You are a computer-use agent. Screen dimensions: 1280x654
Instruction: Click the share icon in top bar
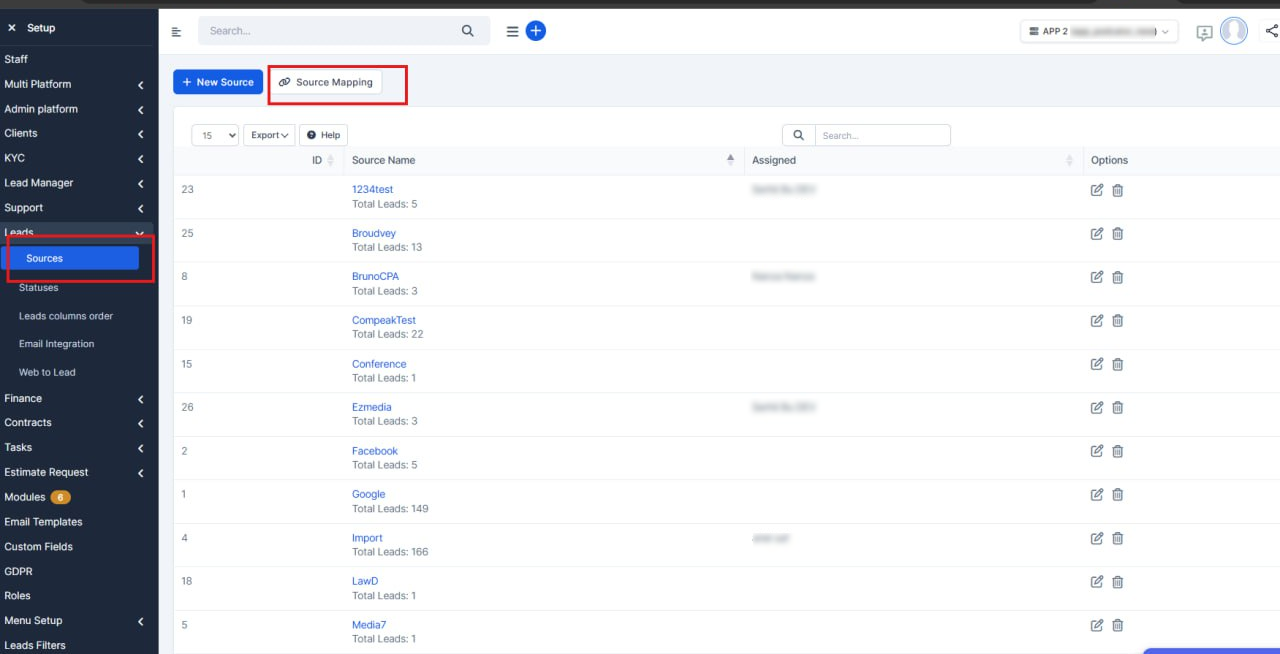click(x=1272, y=31)
